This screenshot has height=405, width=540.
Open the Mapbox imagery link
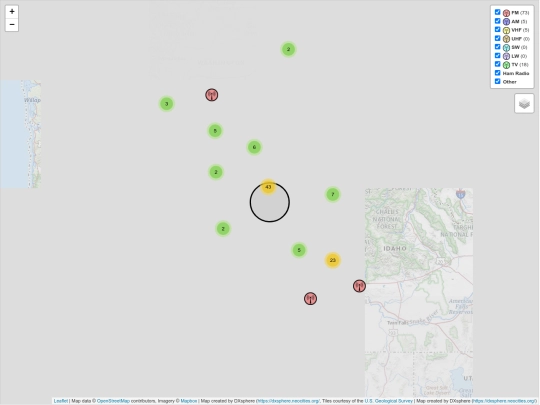tap(189, 401)
